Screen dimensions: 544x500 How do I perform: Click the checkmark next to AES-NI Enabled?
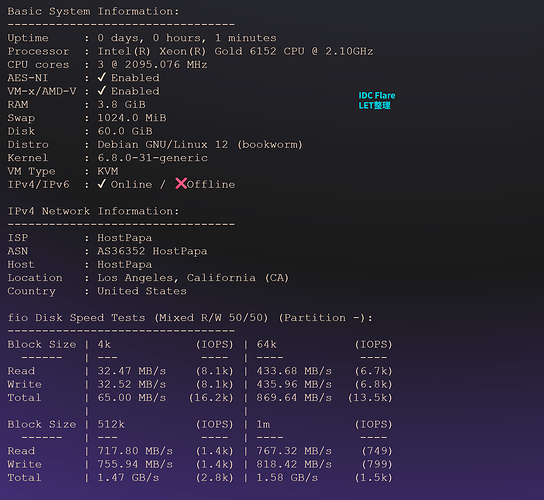click(102, 77)
